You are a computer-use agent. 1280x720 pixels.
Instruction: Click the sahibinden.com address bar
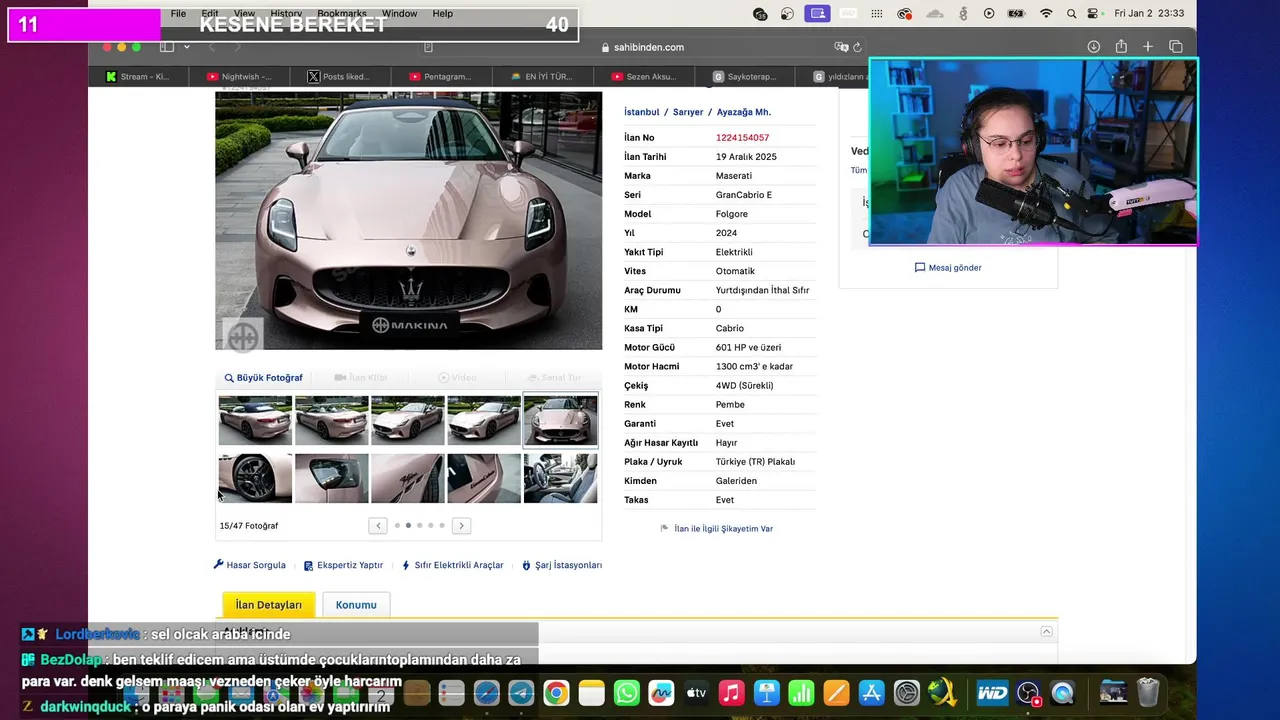[642, 47]
